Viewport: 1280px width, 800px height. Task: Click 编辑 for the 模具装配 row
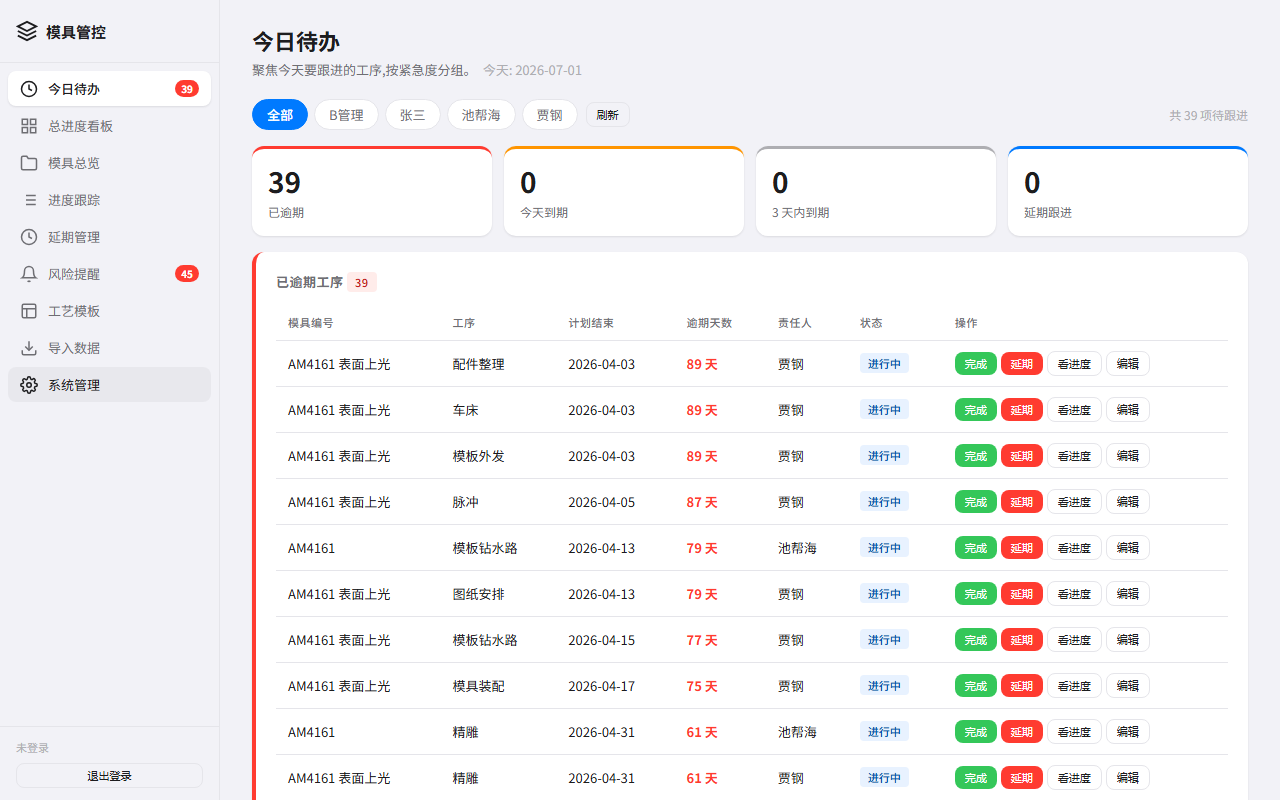click(1128, 686)
